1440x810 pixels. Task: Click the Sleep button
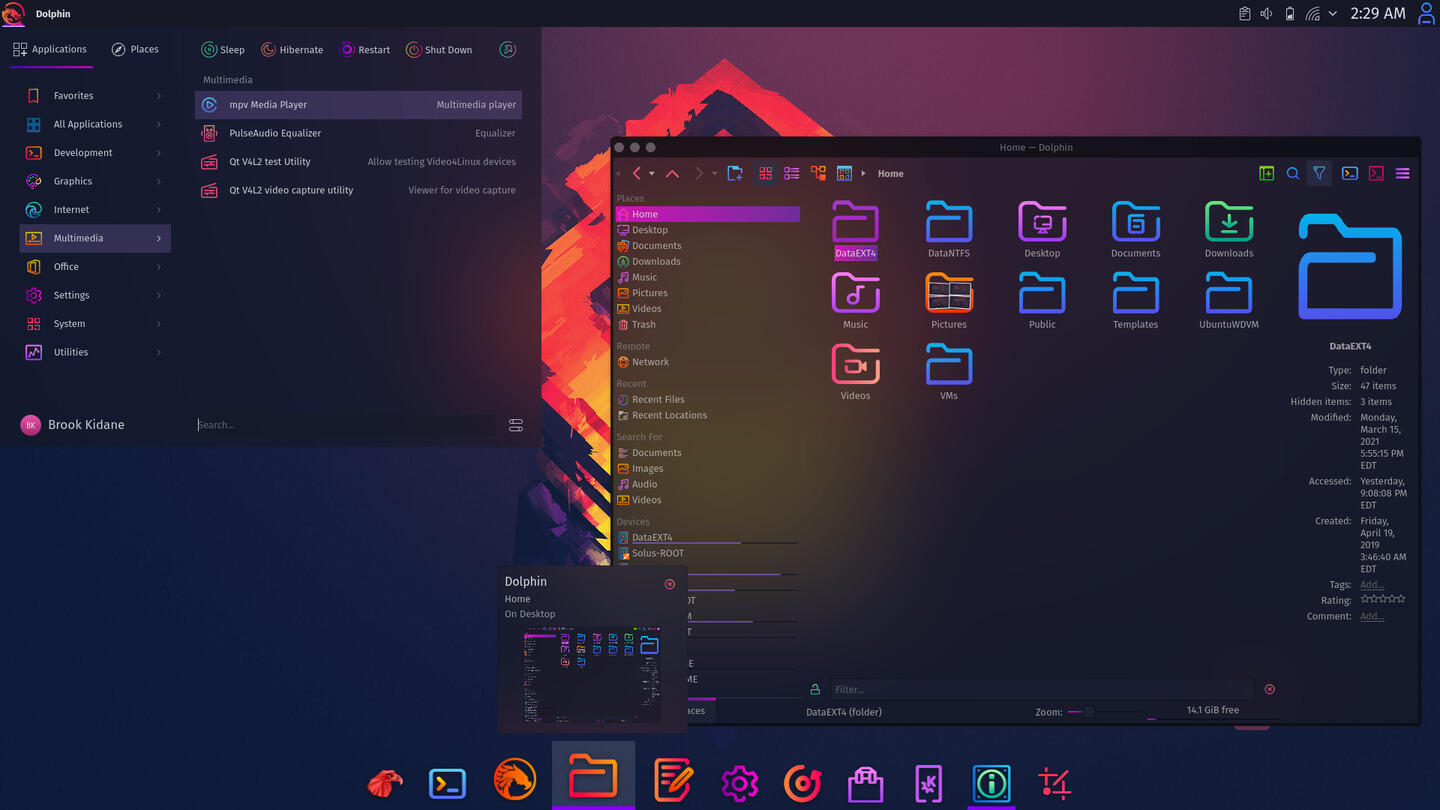[x=223, y=50]
